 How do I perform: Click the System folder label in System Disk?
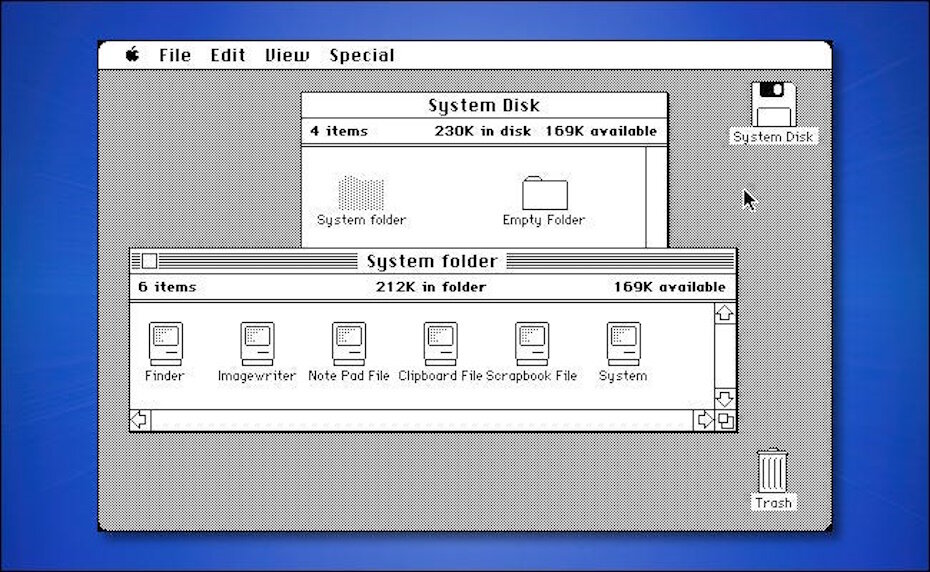(361, 220)
